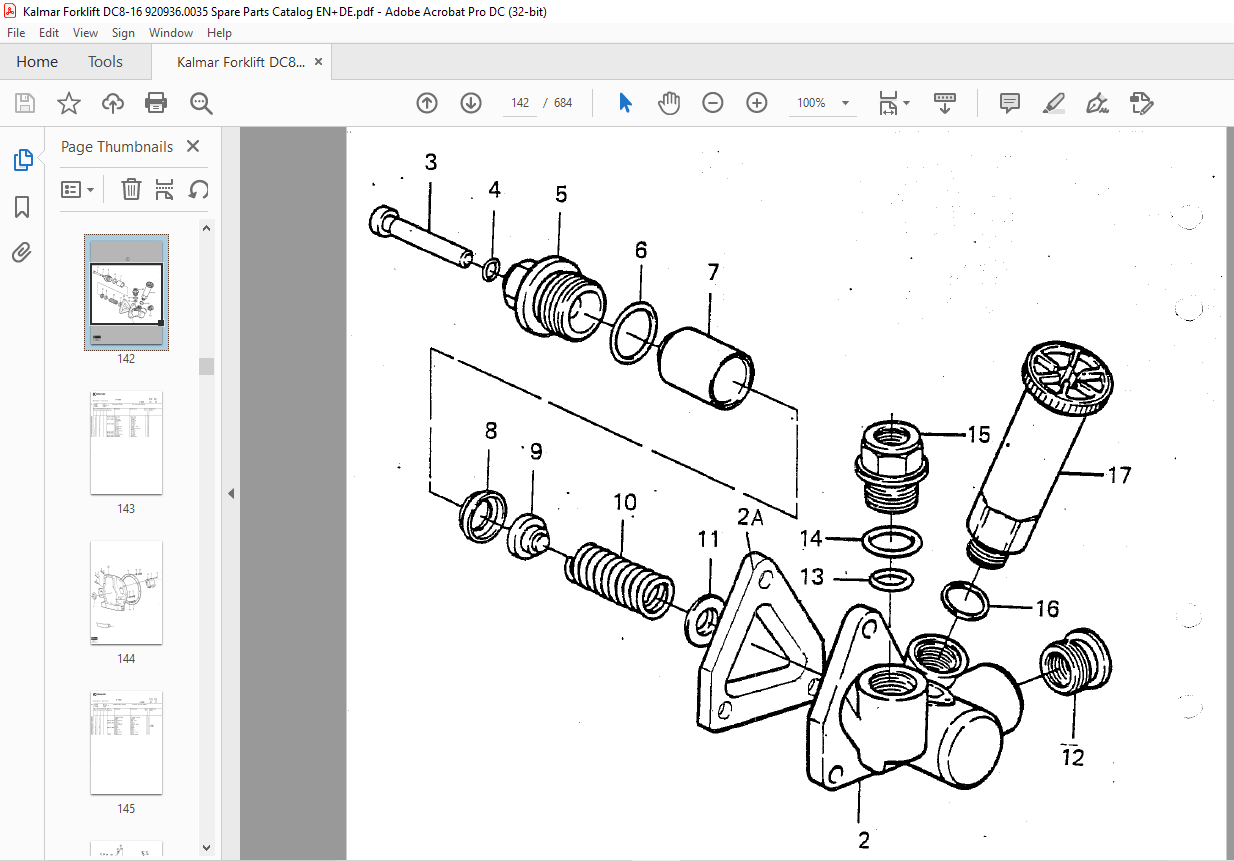
Task: Click the stamp tool icon
Action: (1142, 103)
